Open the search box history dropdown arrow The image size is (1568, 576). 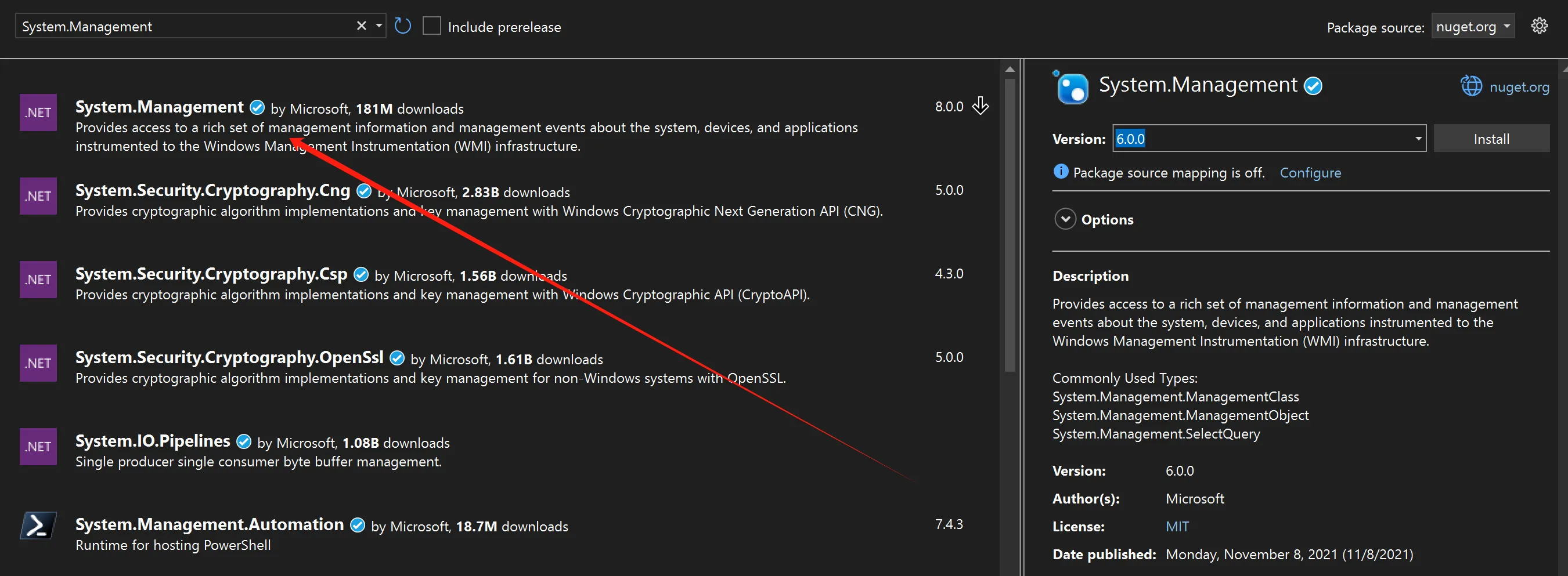pyautogui.click(x=379, y=26)
